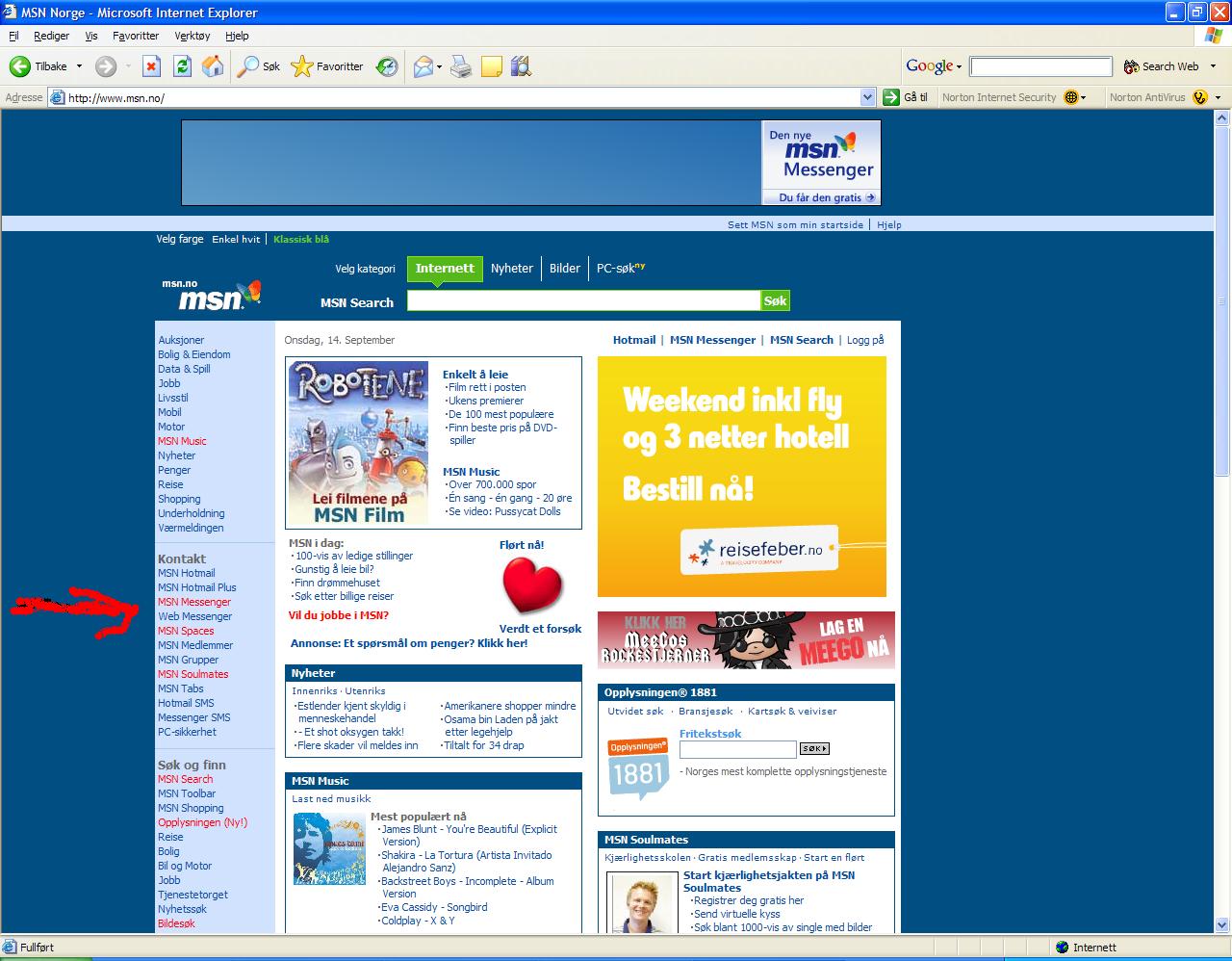Click the green Gå til arrow button

click(891, 97)
